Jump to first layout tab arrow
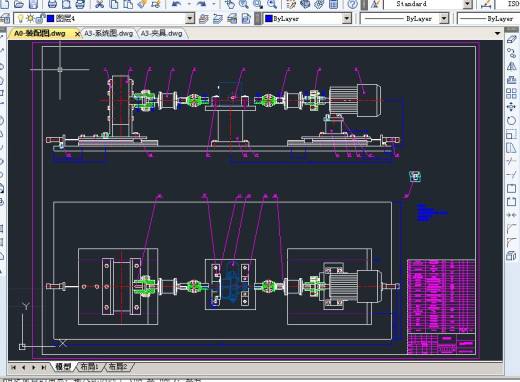 point(13,367)
